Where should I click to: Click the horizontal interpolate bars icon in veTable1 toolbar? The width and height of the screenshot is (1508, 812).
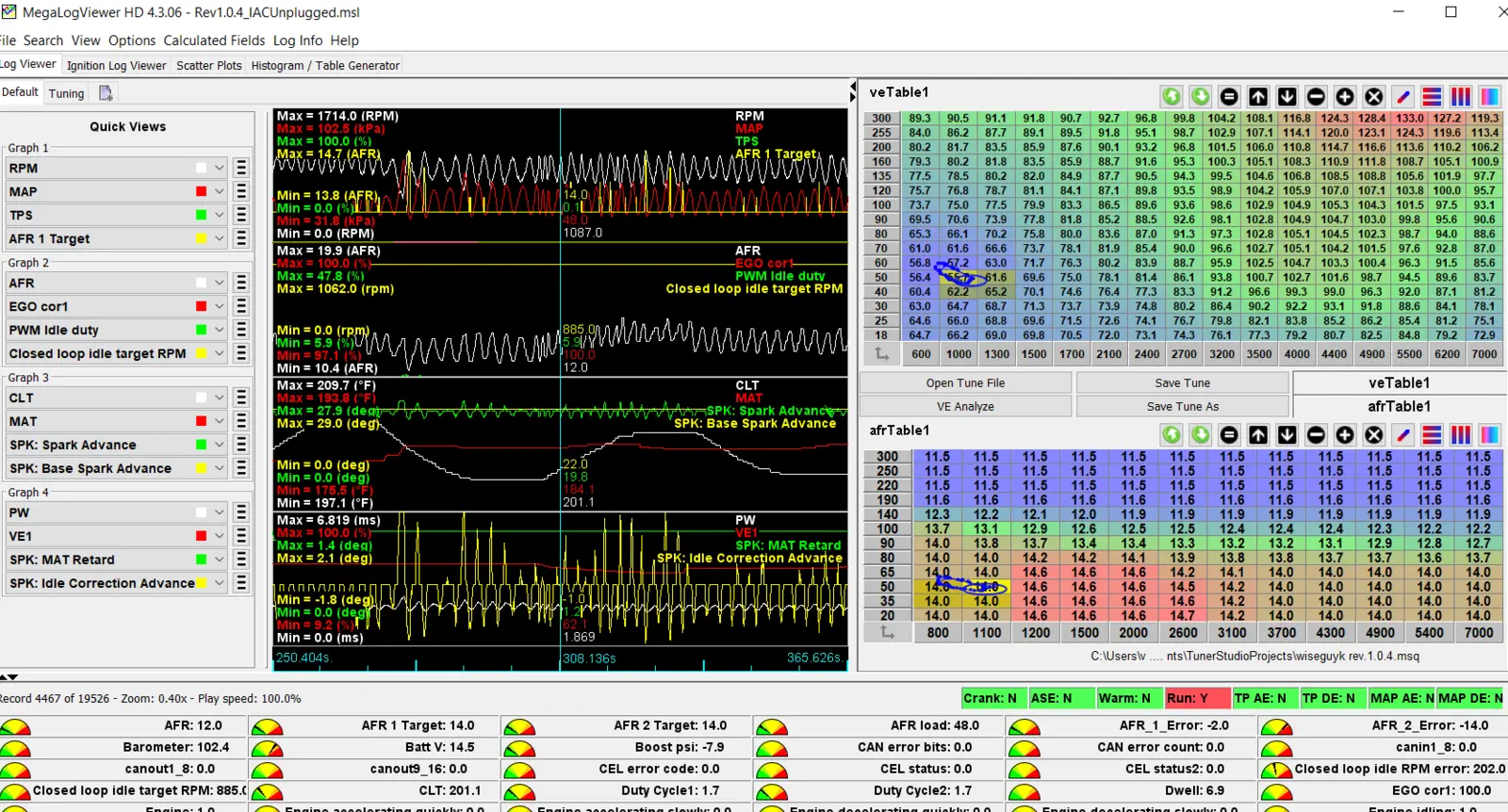click(1432, 96)
